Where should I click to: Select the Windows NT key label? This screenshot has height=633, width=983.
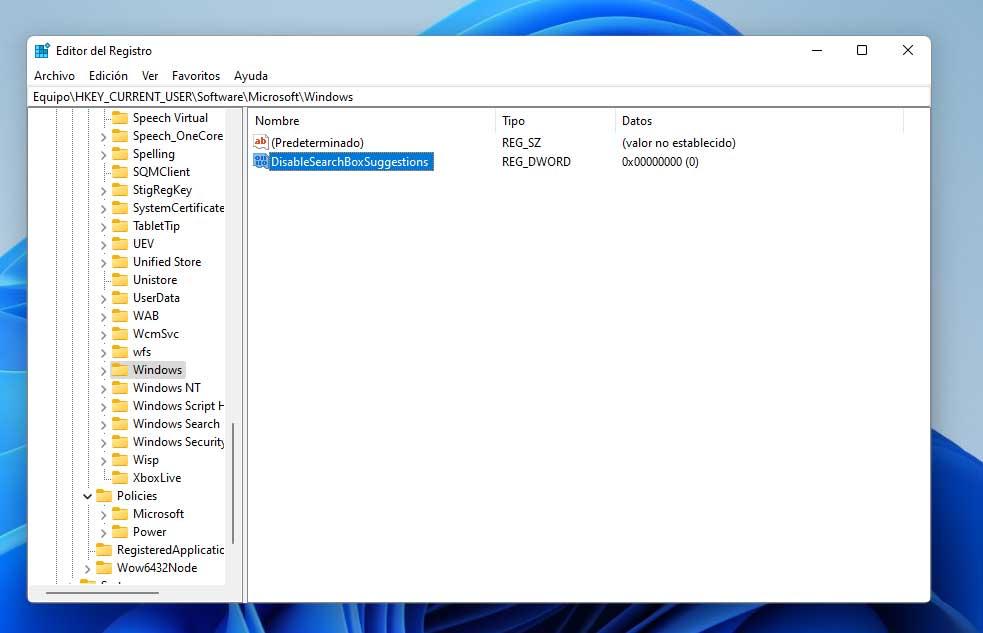coord(167,388)
